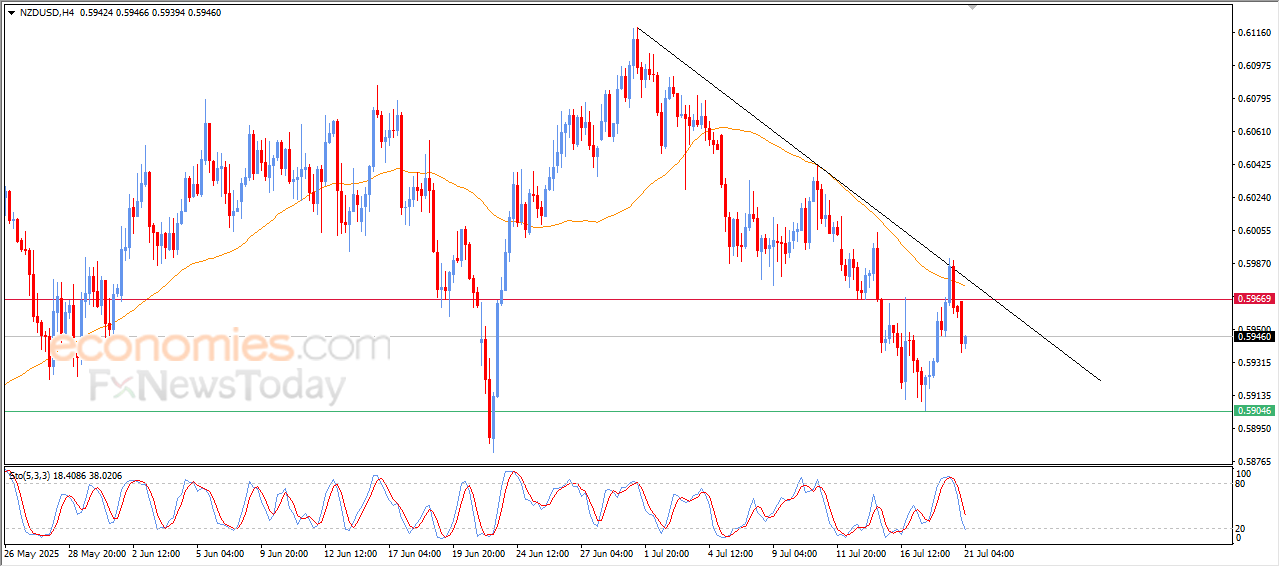1280x567 pixels.
Task: Click the 0.59315 price axis value
Action: point(1253,363)
